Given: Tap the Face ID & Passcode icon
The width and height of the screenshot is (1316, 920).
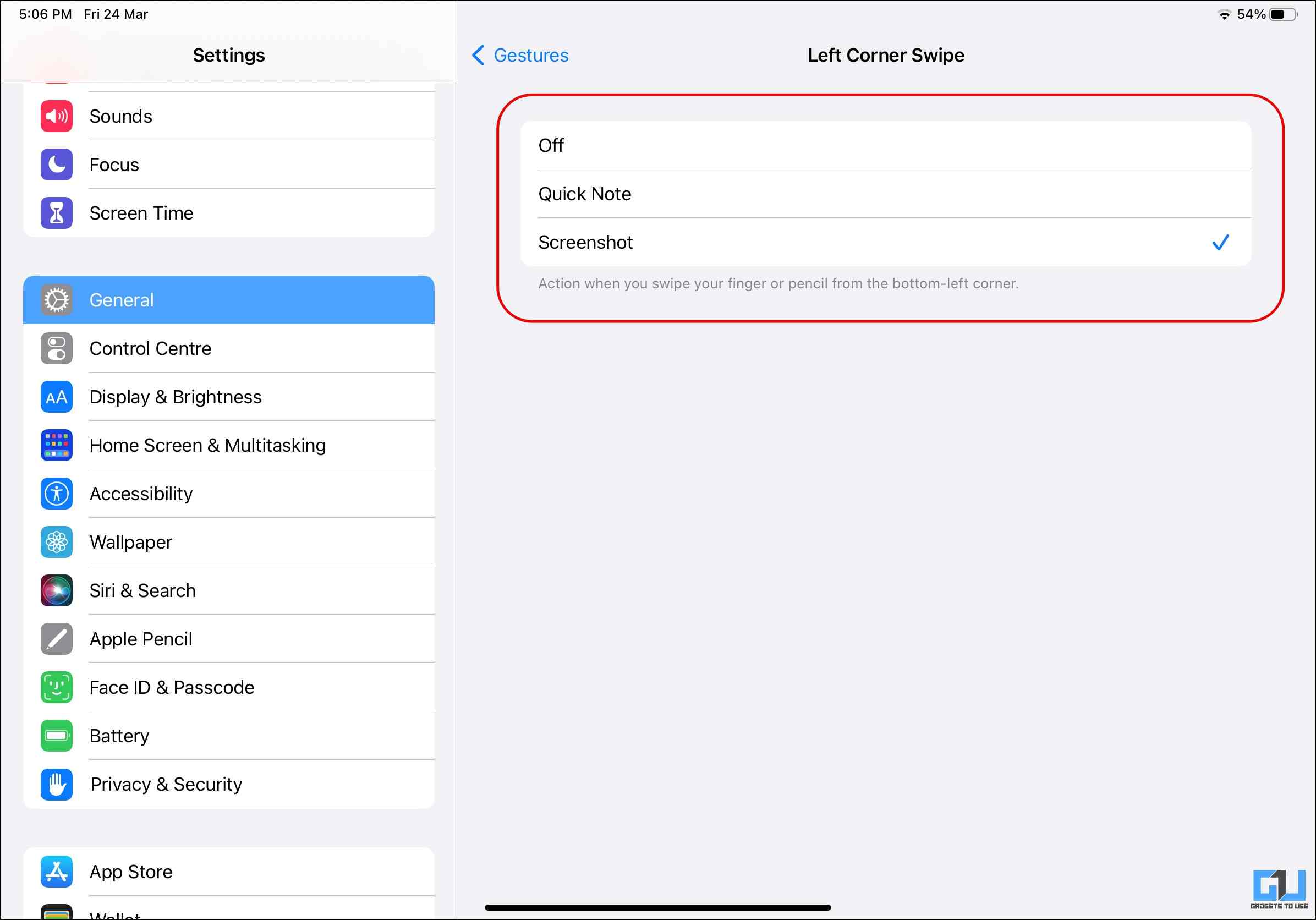Looking at the screenshot, I should coord(56,688).
